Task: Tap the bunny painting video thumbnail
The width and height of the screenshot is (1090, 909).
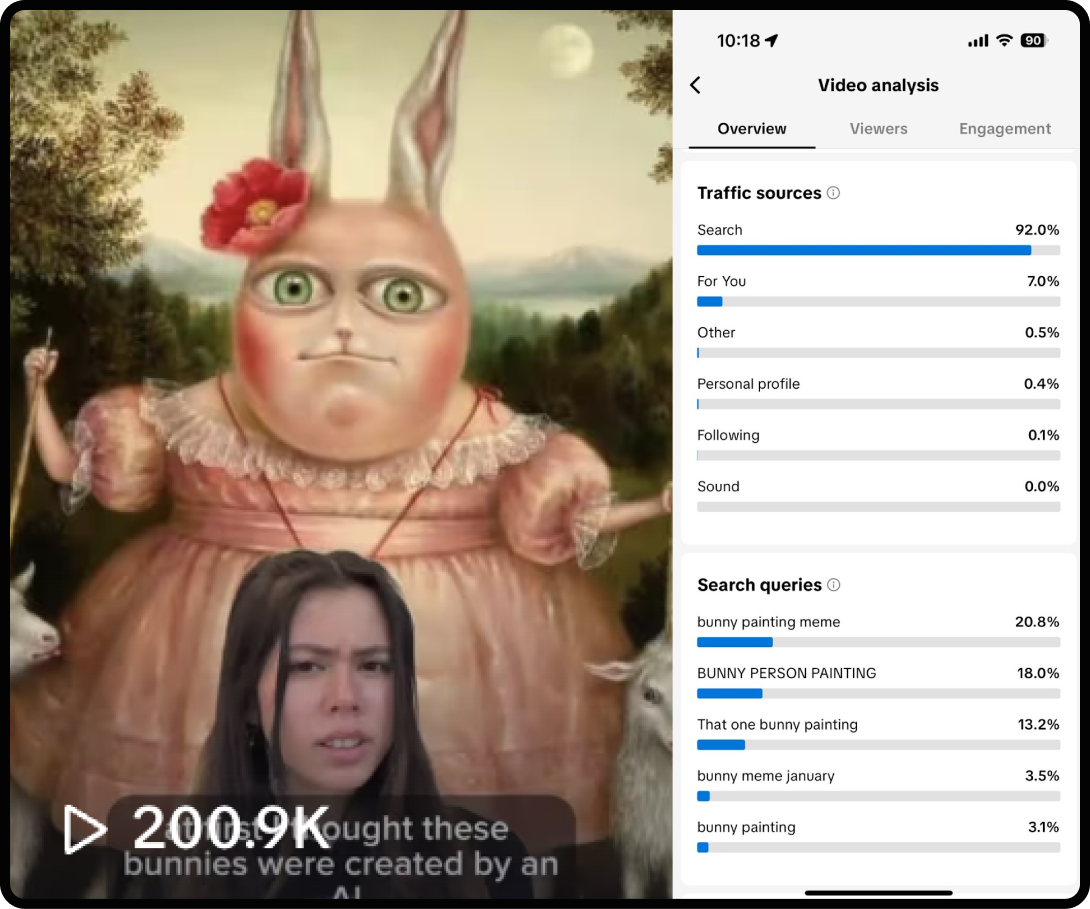Action: pyautogui.click(x=341, y=454)
